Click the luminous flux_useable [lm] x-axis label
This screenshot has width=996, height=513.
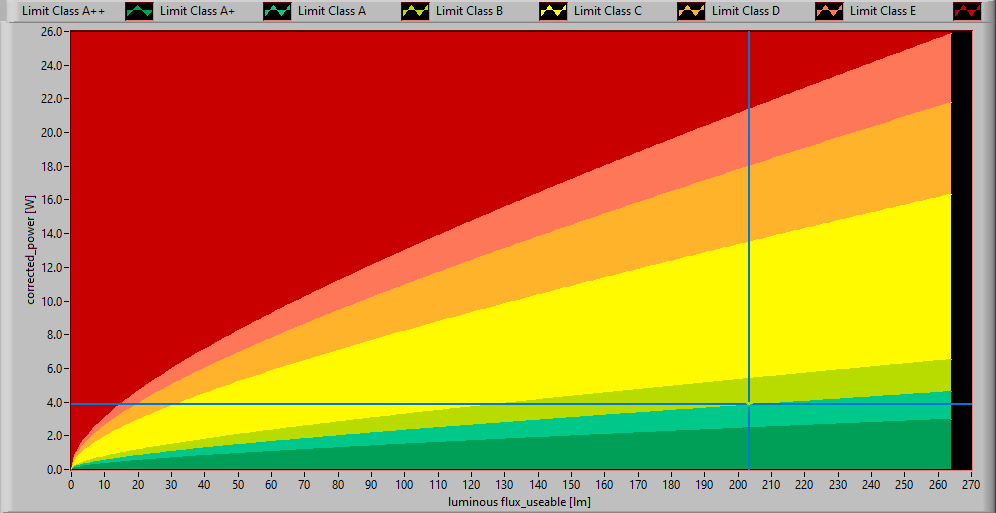[x=519, y=501]
